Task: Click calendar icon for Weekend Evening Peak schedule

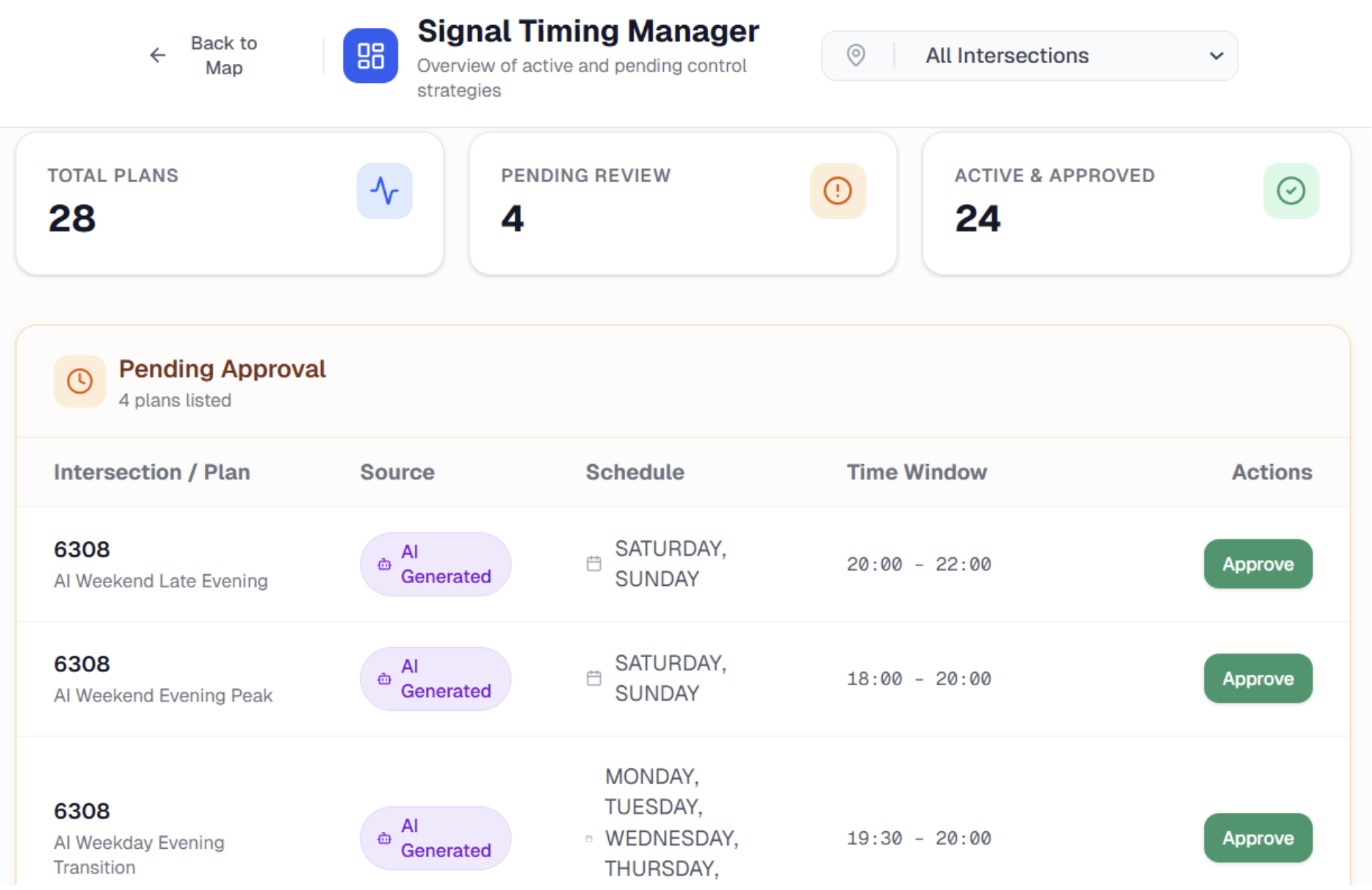Action: [x=593, y=678]
